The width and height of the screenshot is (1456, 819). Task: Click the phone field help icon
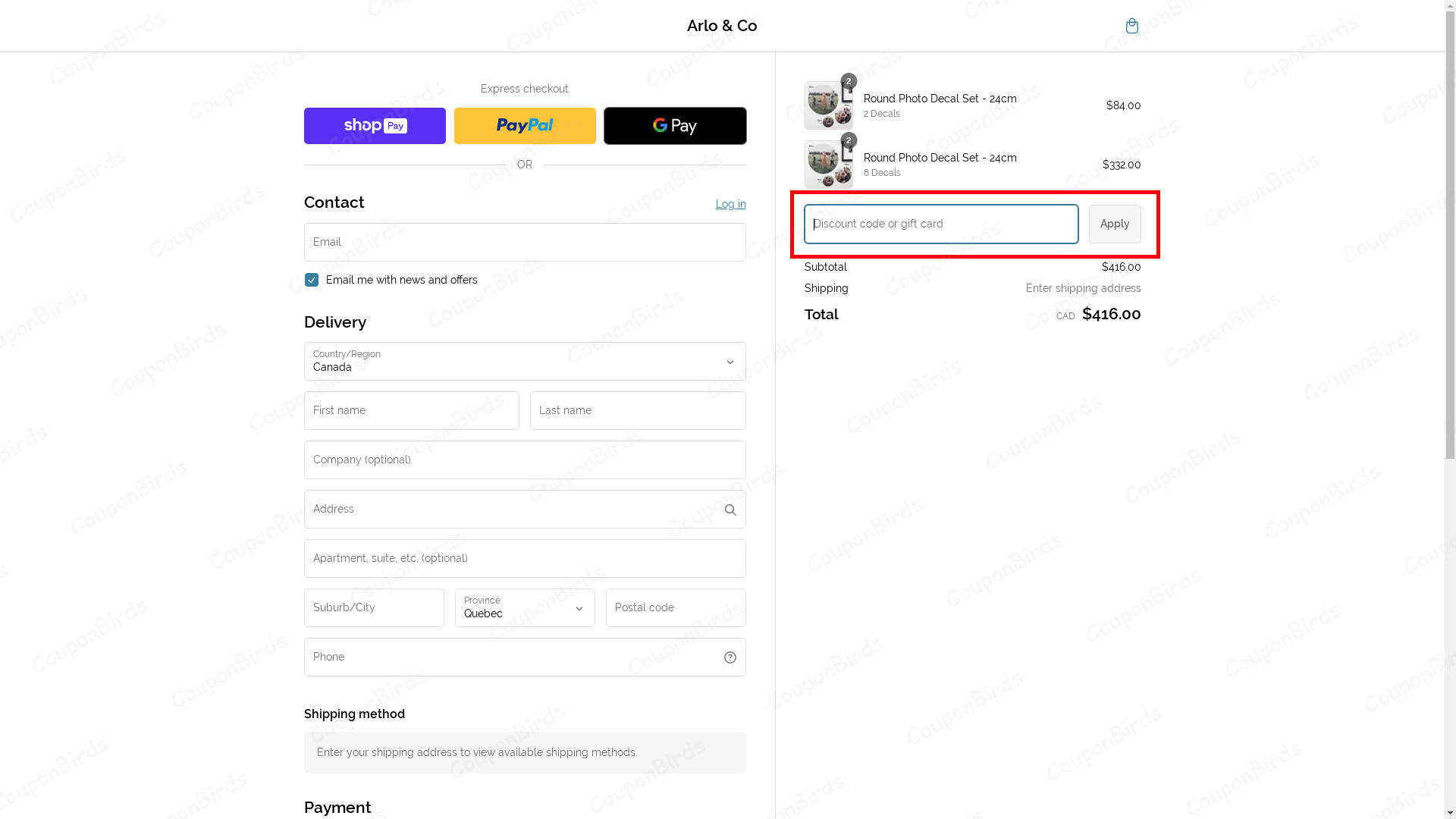coord(730,657)
